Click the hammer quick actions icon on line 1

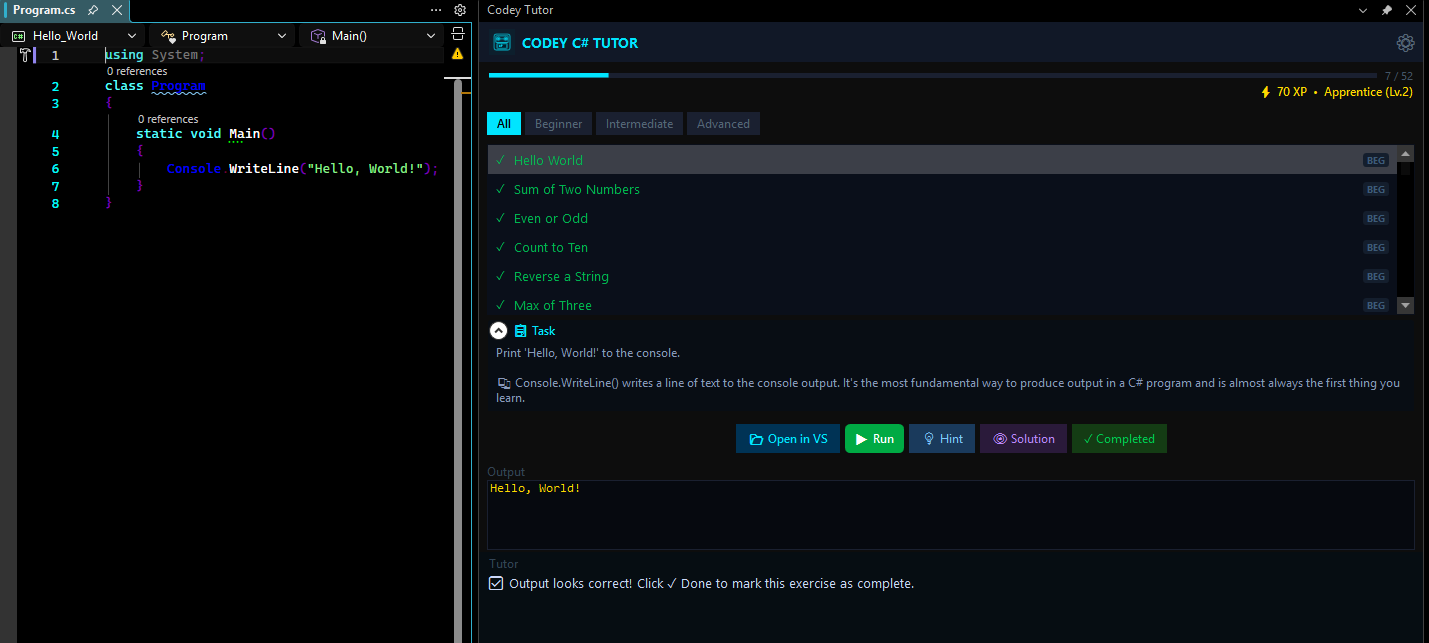[26, 55]
